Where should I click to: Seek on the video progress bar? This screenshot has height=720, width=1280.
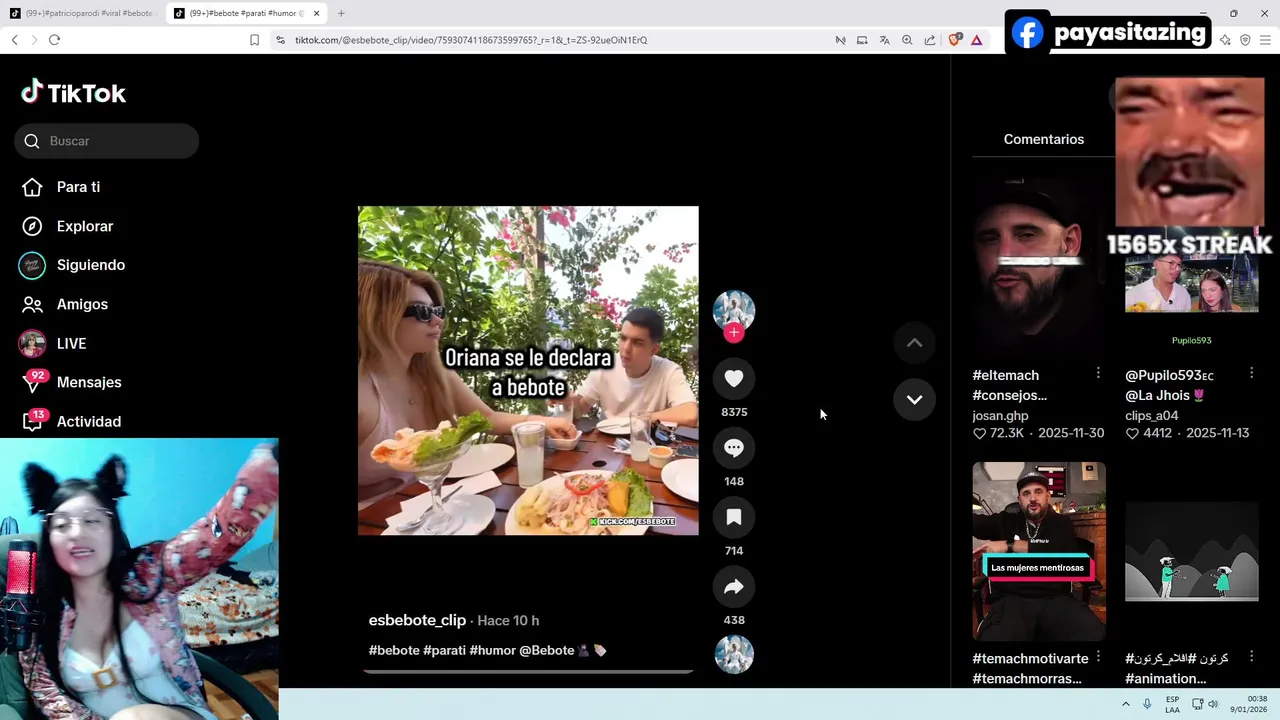(x=528, y=671)
